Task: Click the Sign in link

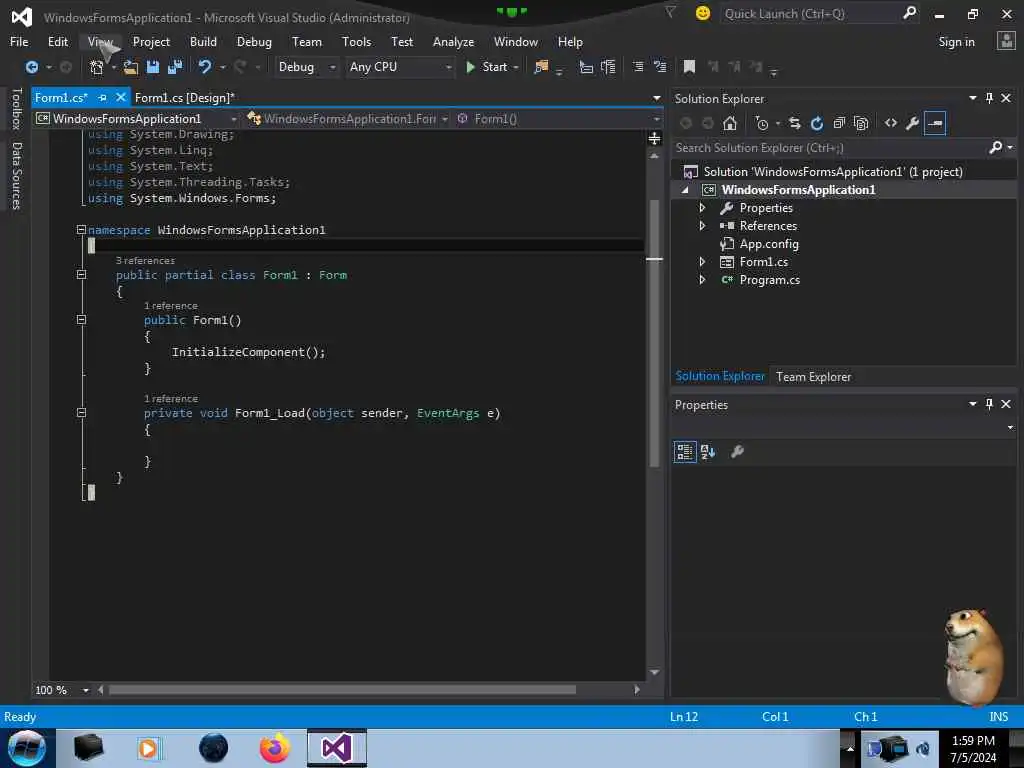Action: 956,42
